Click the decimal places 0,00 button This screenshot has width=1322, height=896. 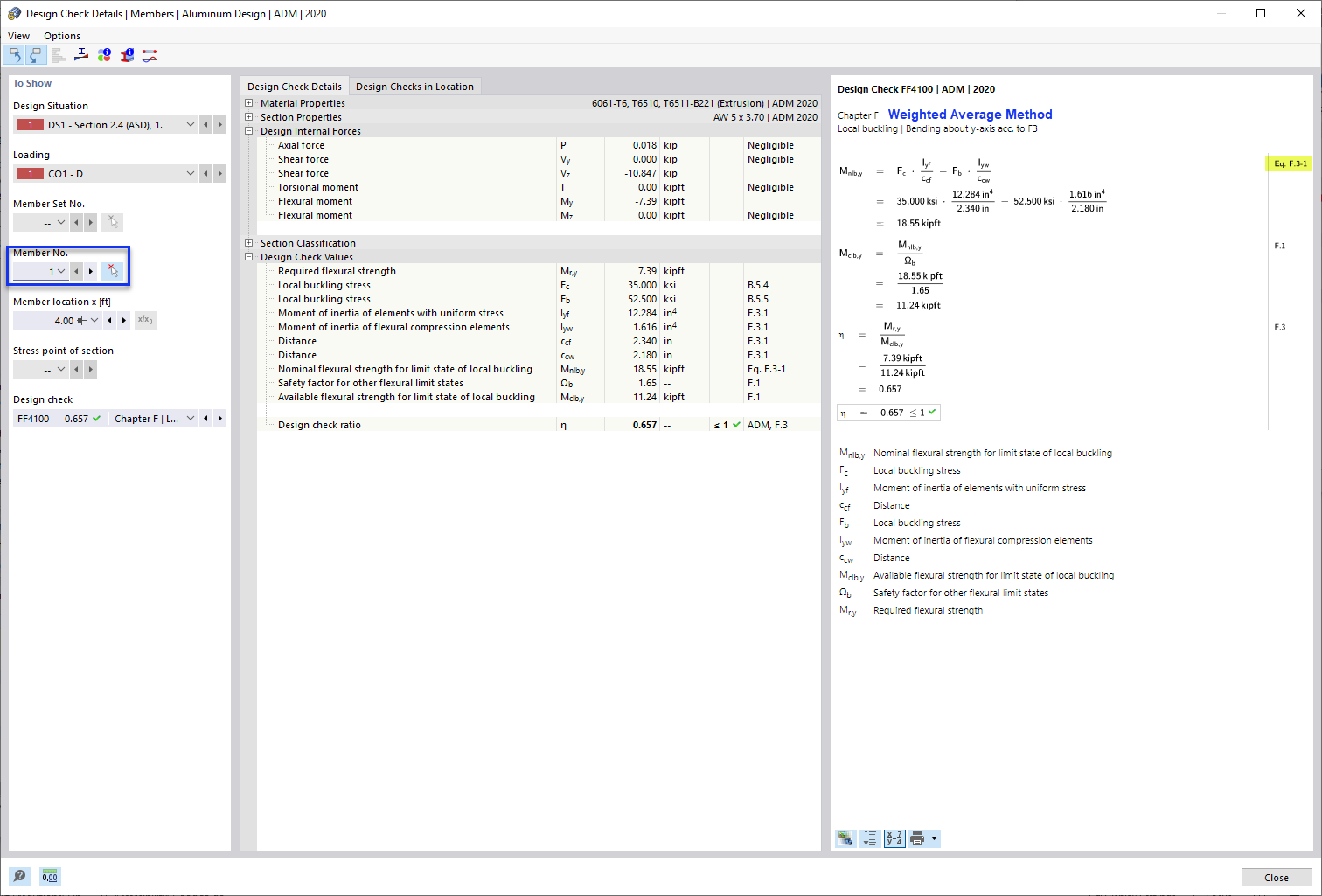click(49, 876)
